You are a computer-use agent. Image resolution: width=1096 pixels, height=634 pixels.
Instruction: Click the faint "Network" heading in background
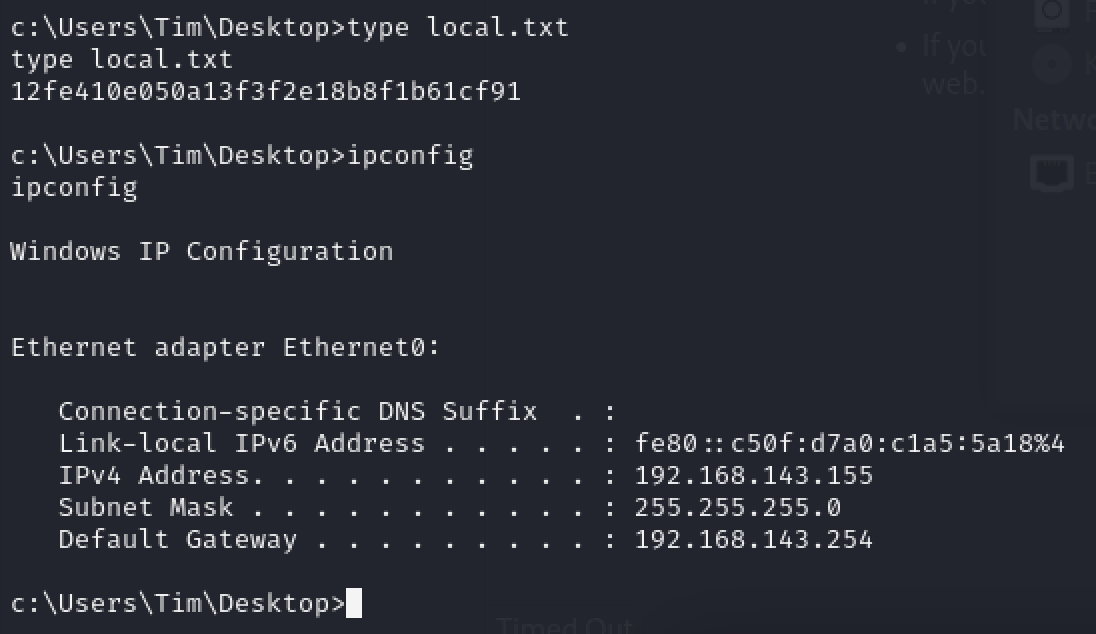coord(1054,120)
